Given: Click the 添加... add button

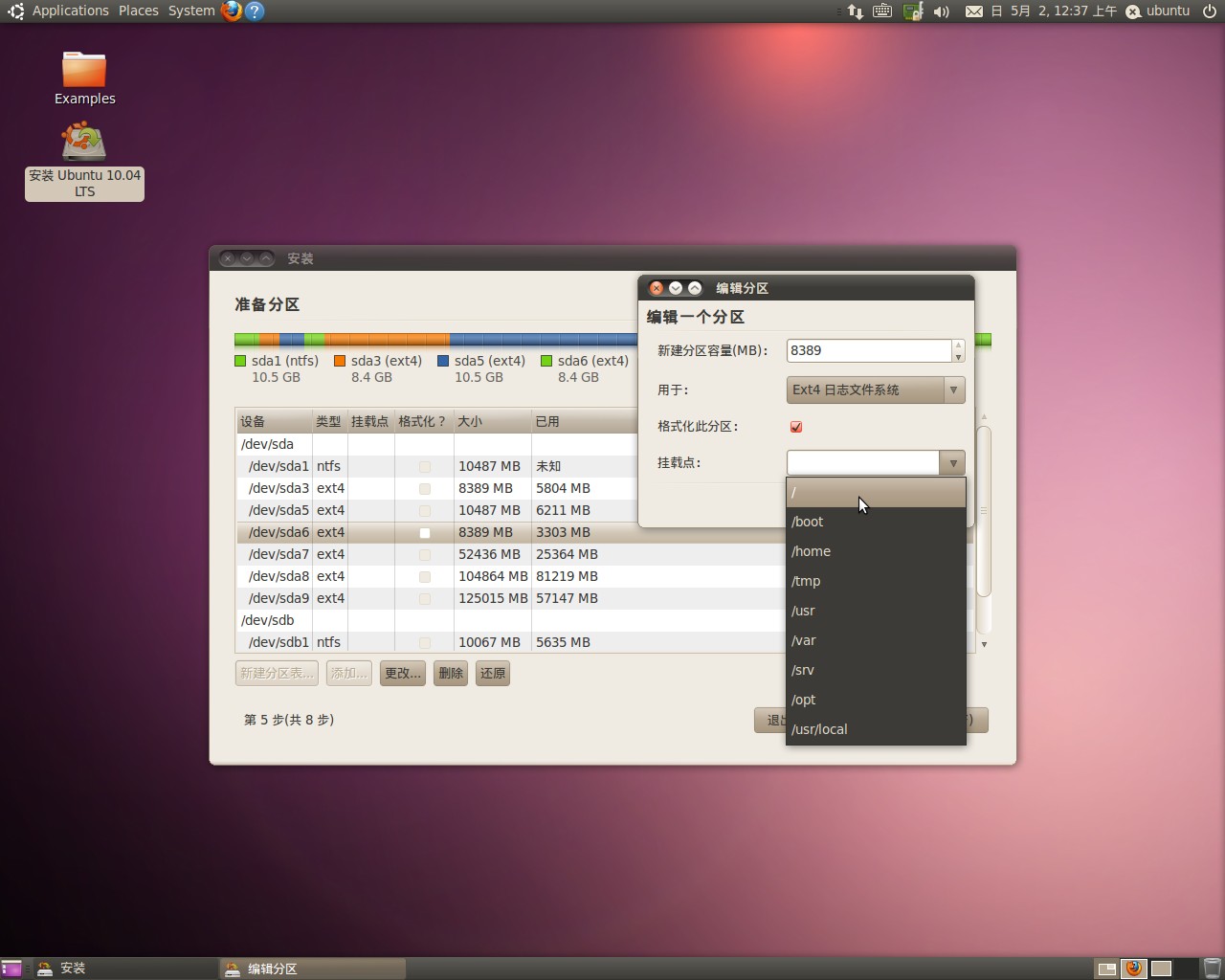Looking at the screenshot, I should point(348,674).
